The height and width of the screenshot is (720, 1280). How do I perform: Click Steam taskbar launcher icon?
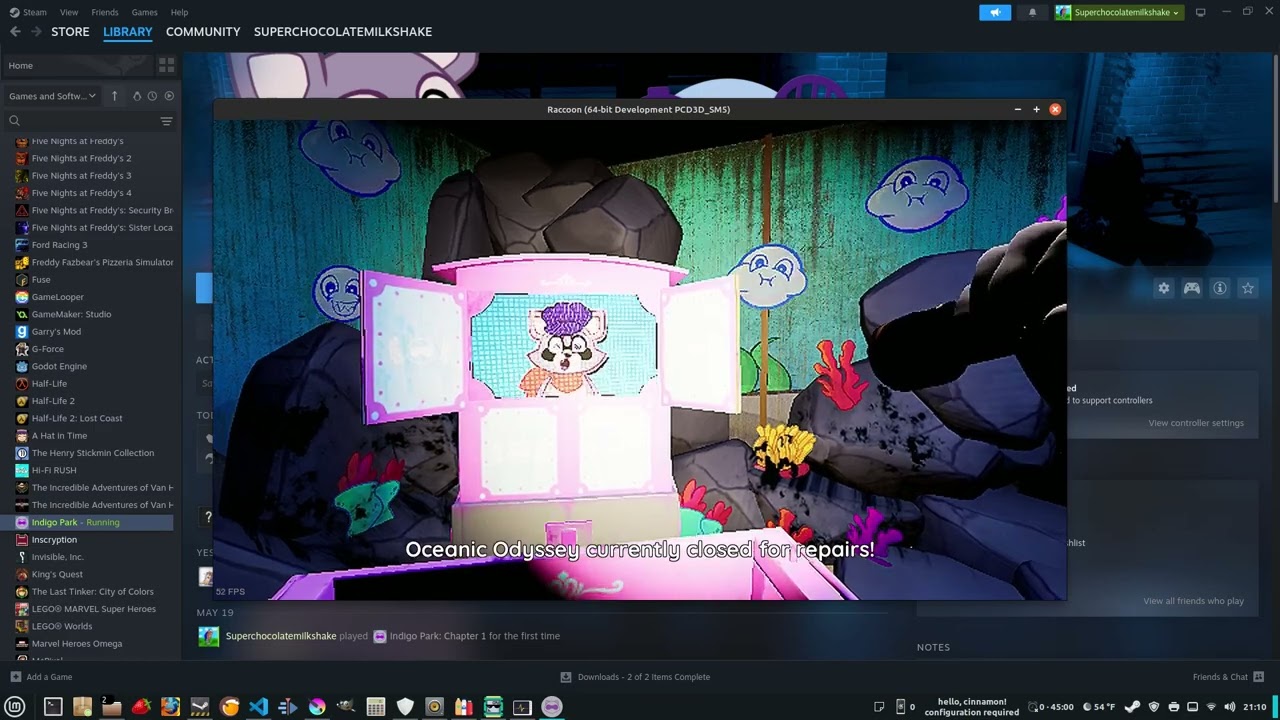199,707
